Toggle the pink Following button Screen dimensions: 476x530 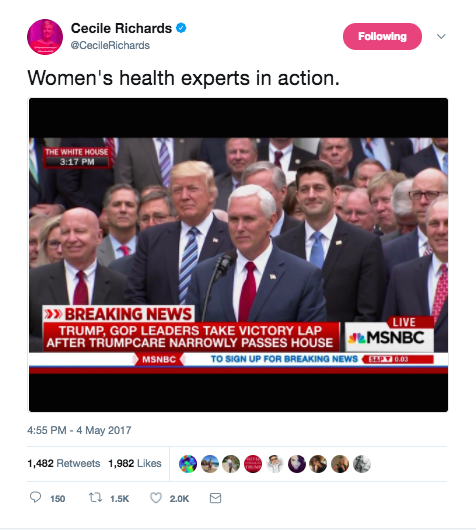tap(382, 37)
